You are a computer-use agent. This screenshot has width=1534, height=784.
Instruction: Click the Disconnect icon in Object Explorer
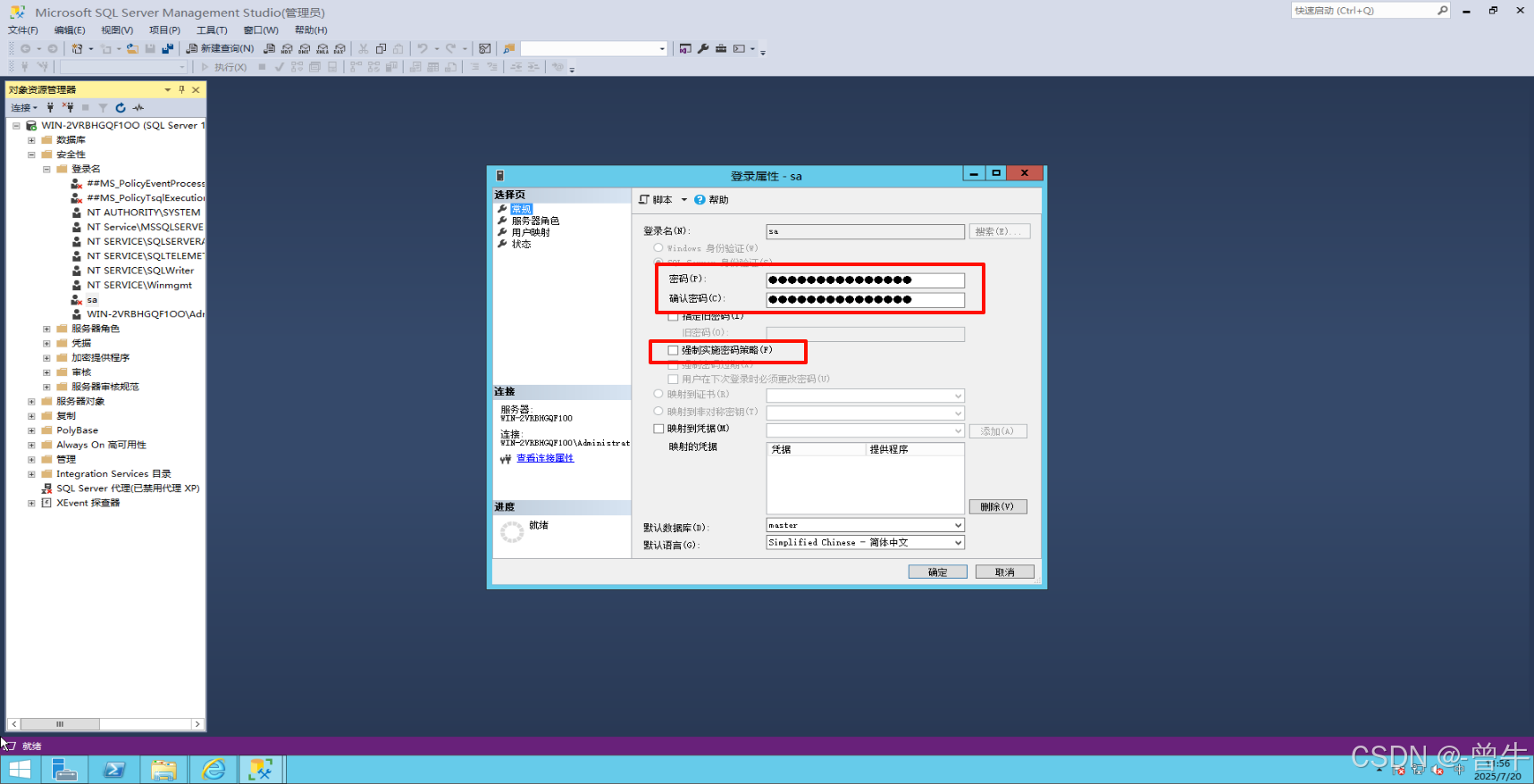tap(68, 107)
